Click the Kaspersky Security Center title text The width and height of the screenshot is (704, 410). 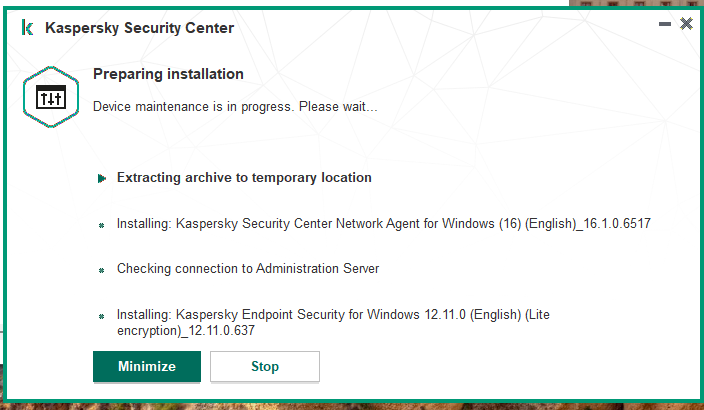click(x=140, y=28)
